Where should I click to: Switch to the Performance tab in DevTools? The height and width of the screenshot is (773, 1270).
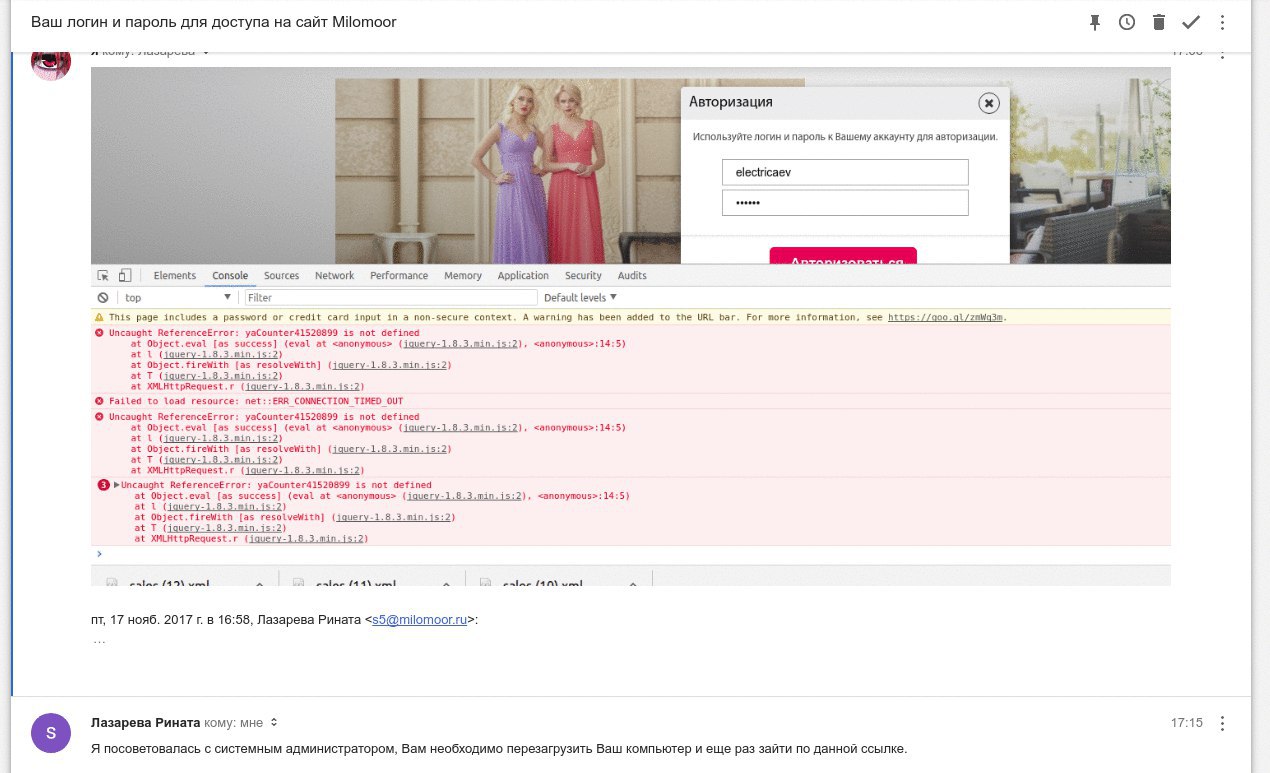click(399, 276)
